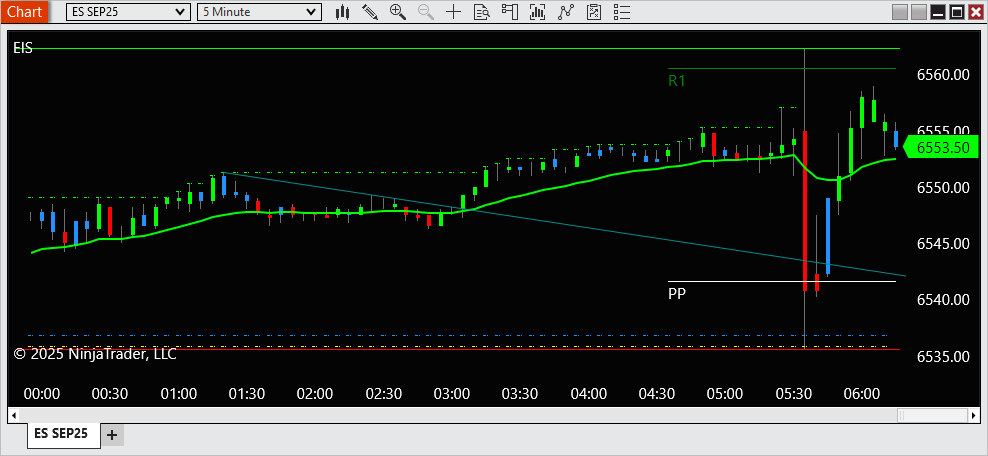Toggle the crosshair cursor tool
This screenshot has width=988, height=456.
(453, 11)
